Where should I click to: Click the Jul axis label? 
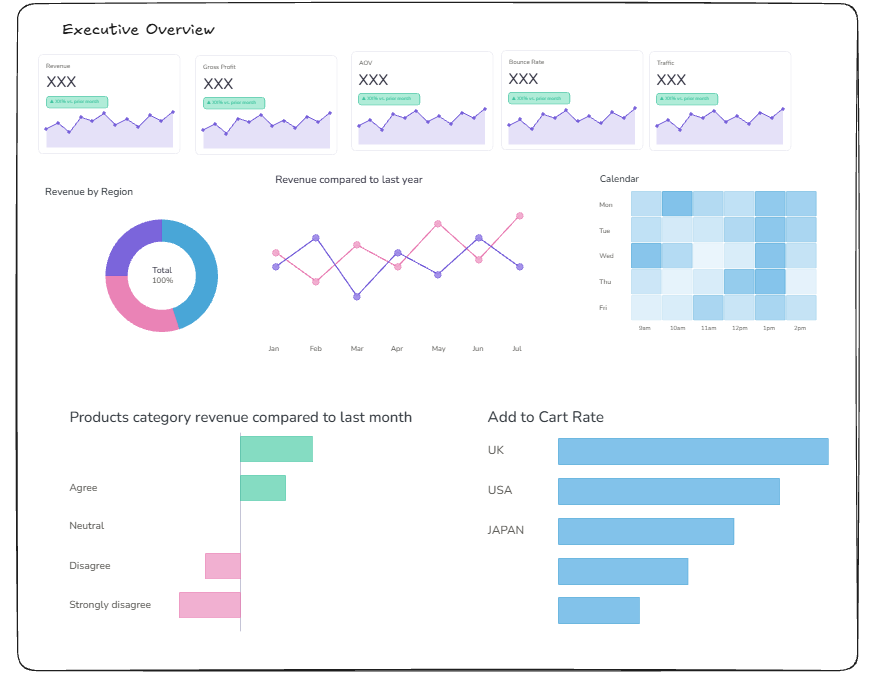(517, 348)
